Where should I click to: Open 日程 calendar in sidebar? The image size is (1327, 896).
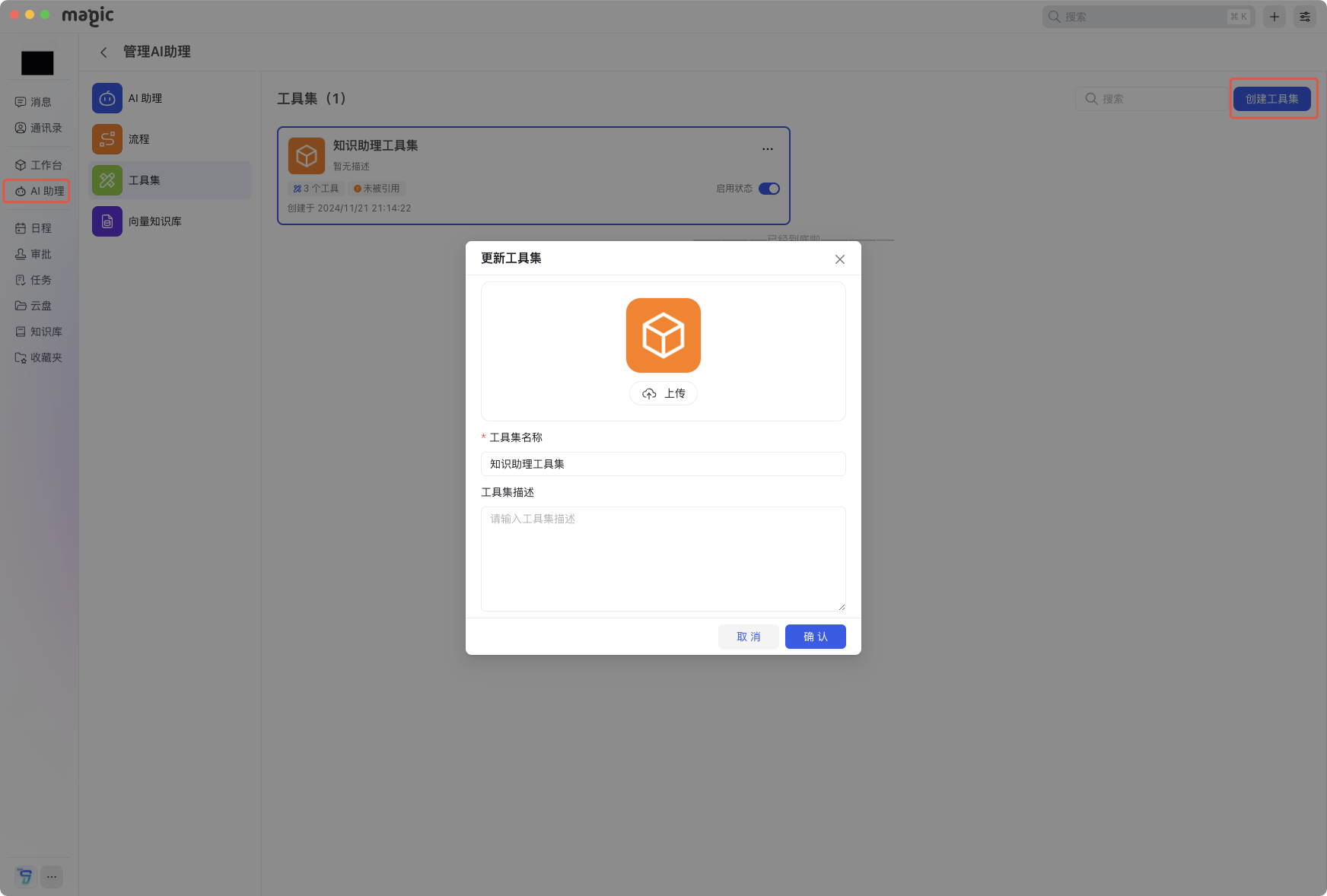click(x=34, y=228)
